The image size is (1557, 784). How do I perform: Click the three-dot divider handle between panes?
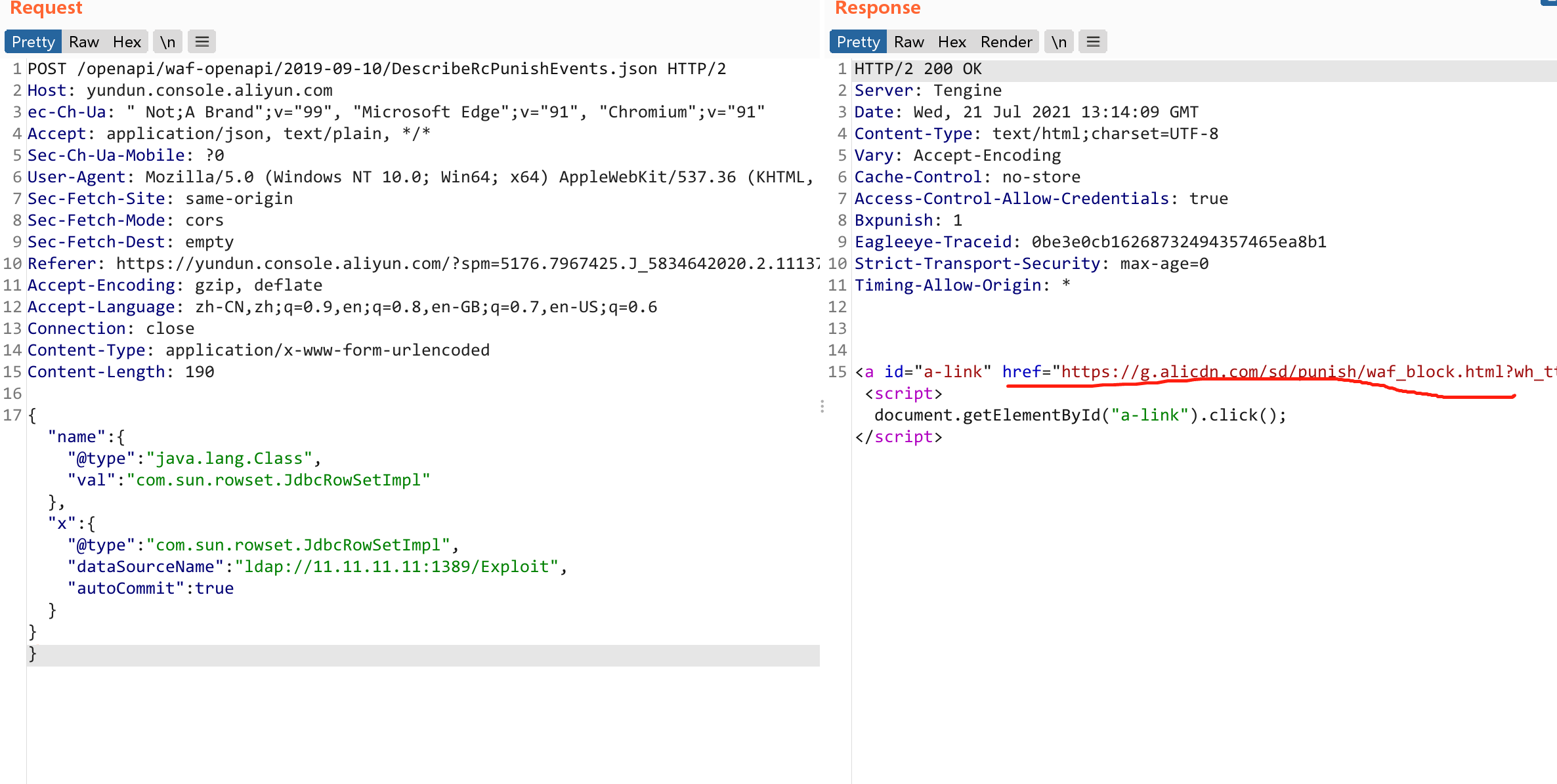[x=822, y=406]
